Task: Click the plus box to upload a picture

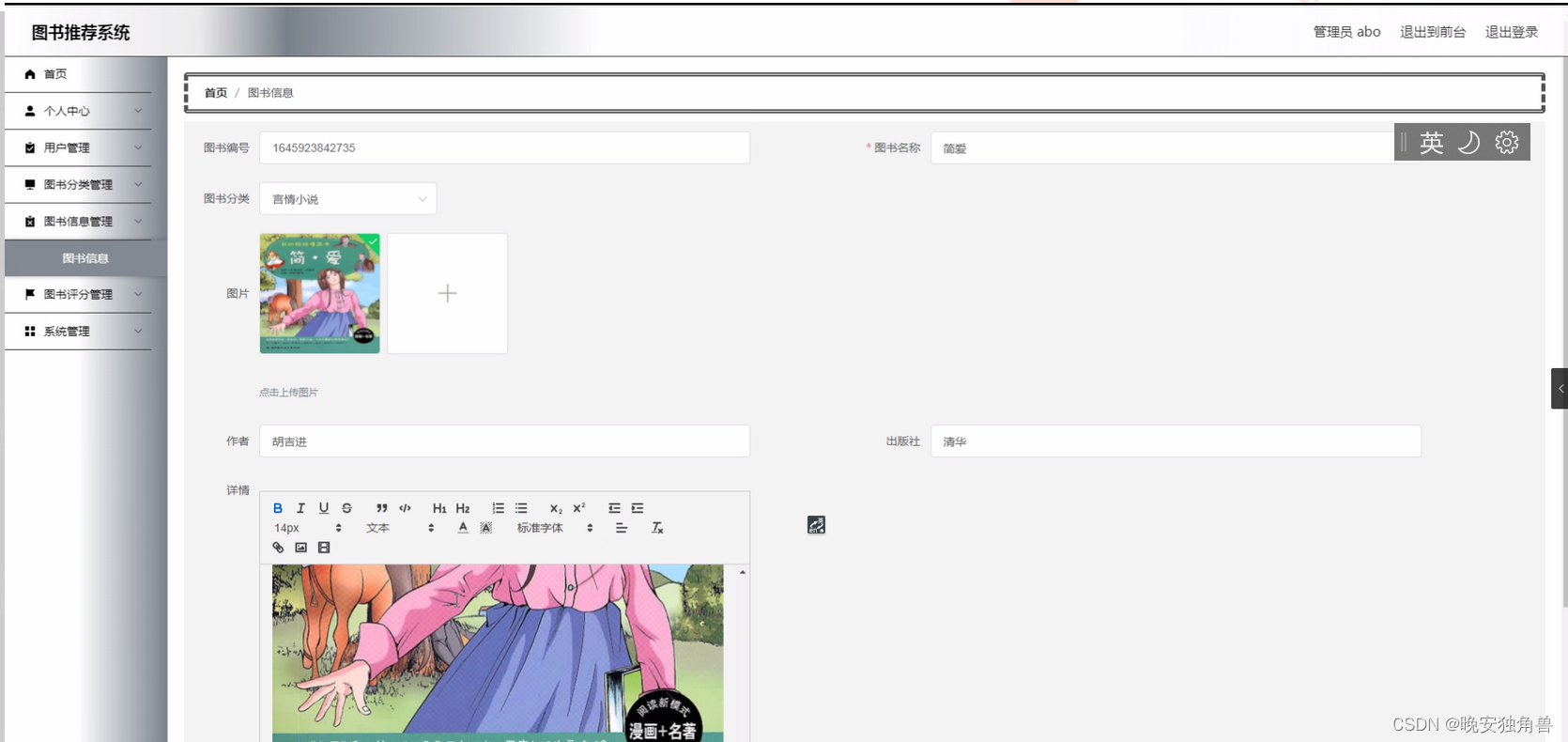Action: [x=448, y=293]
